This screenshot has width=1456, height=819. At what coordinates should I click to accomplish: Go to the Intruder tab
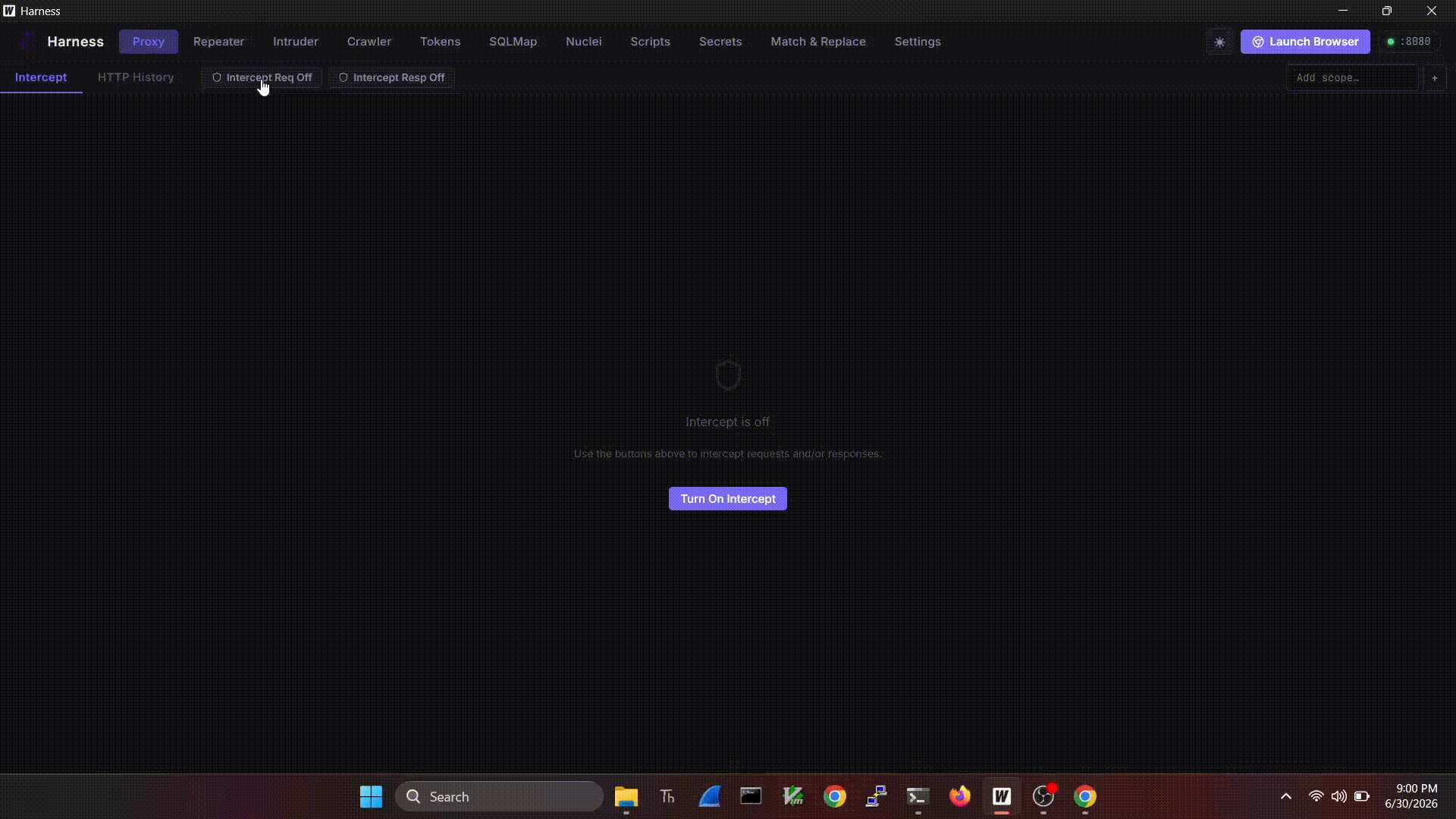click(x=296, y=42)
